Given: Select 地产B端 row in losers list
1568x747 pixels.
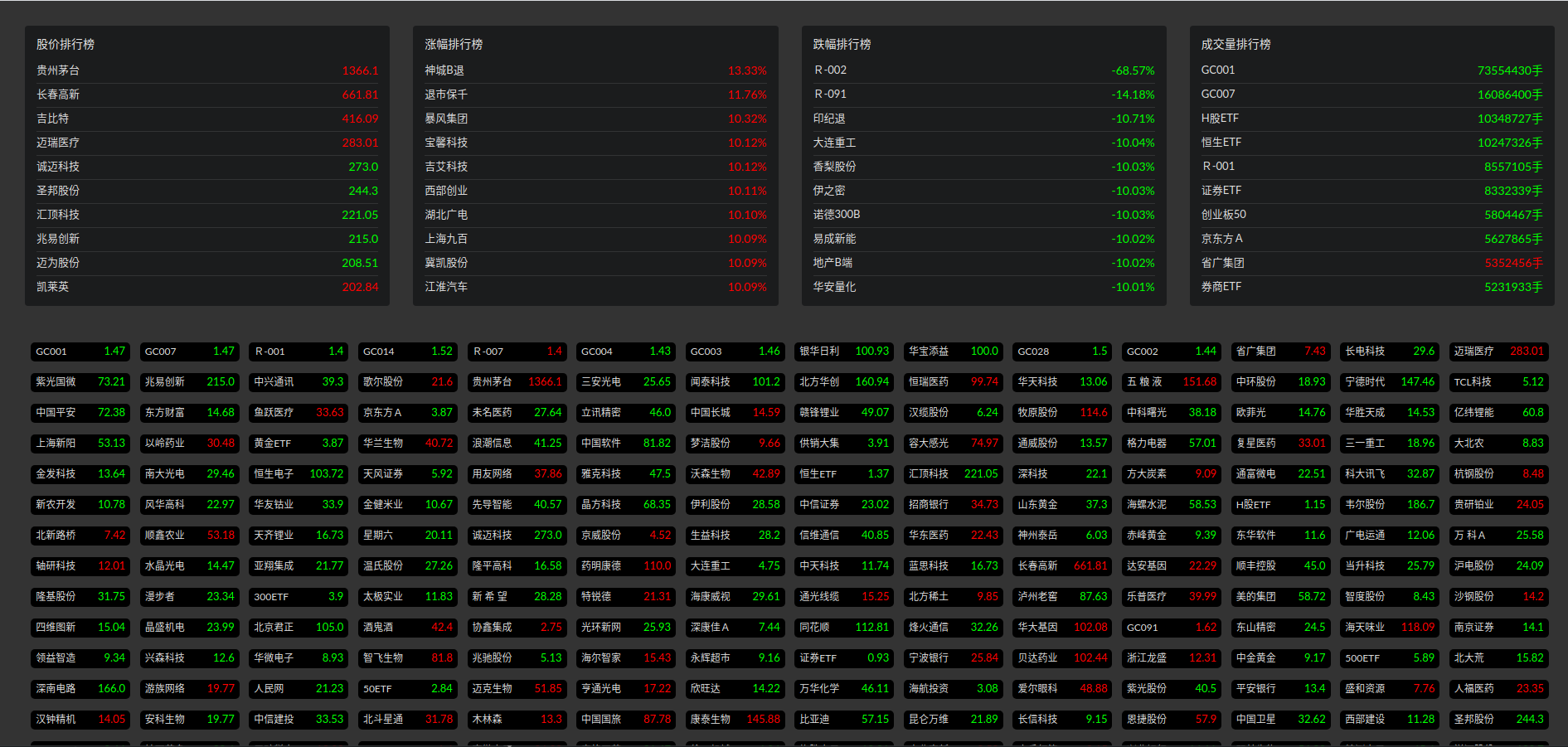Looking at the screenshot, I should [983, 263].
